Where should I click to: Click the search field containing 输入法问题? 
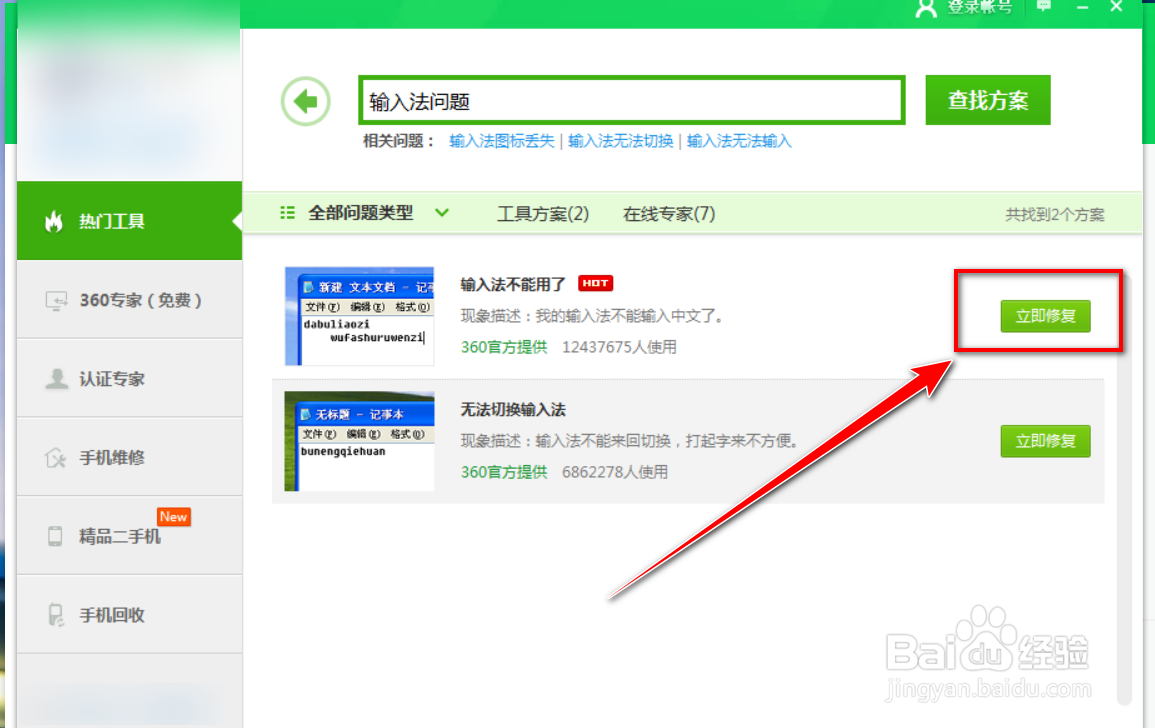point(632,100)
